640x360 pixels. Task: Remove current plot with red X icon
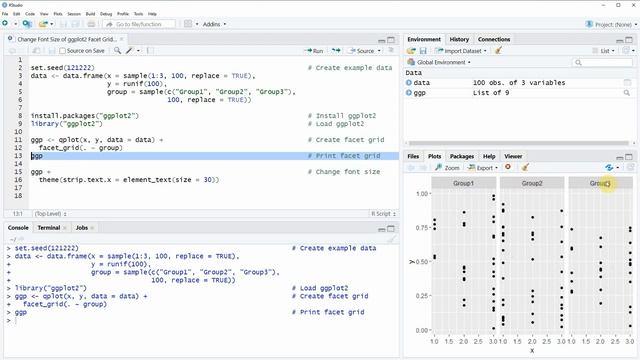pyautogui.click(x=508, y=167)
